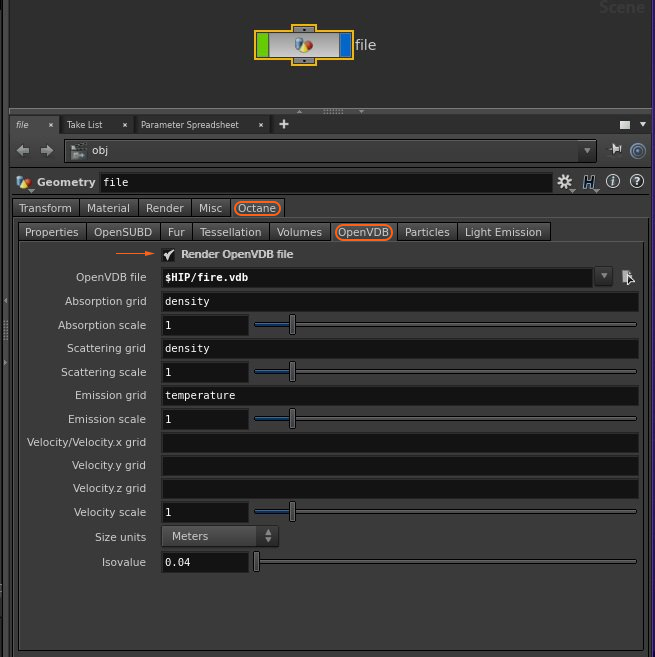Click the node info 'i' icon
The image size is (655, 657).
pos(613,182)
